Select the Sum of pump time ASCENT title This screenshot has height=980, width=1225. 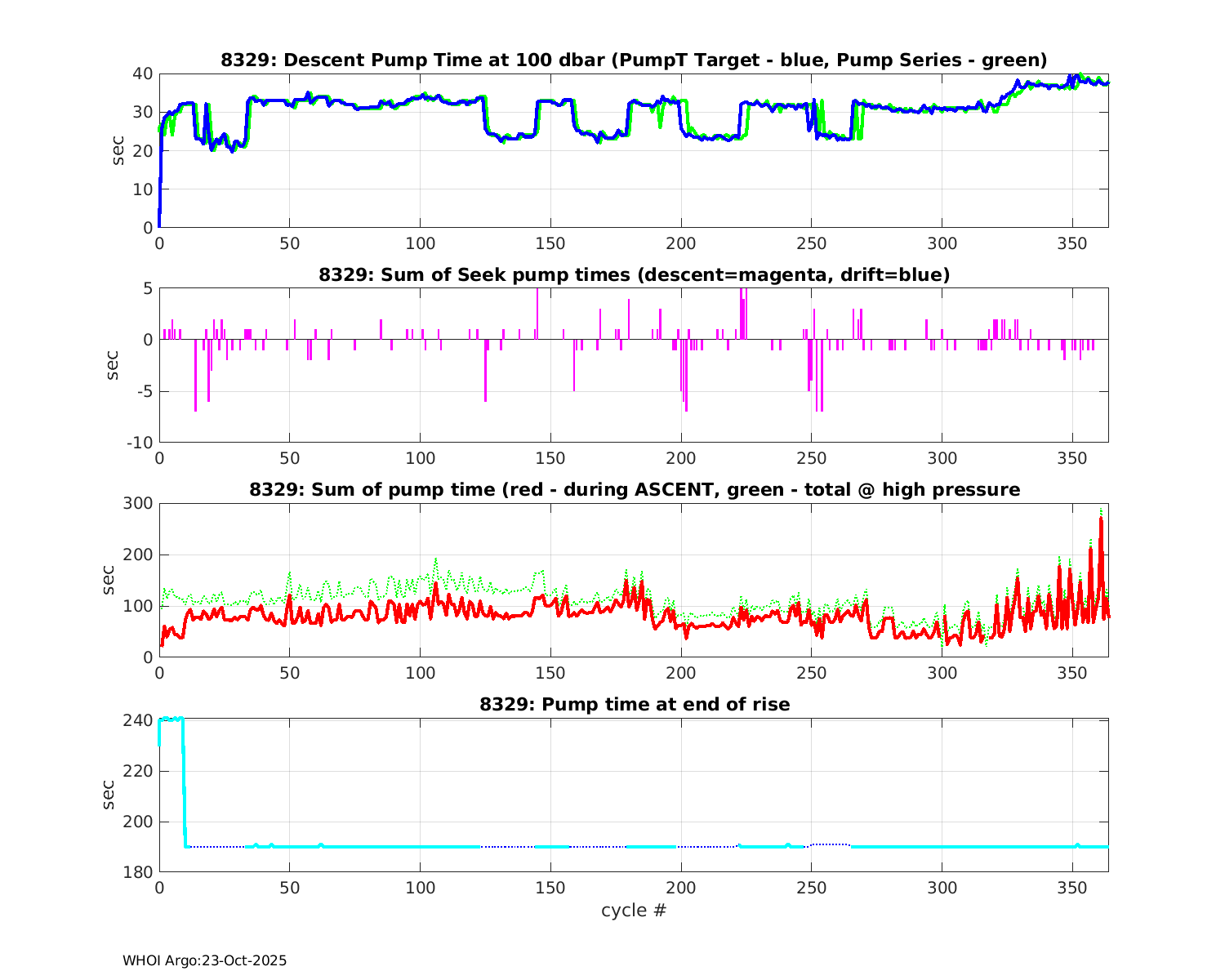tap(634, 490)
